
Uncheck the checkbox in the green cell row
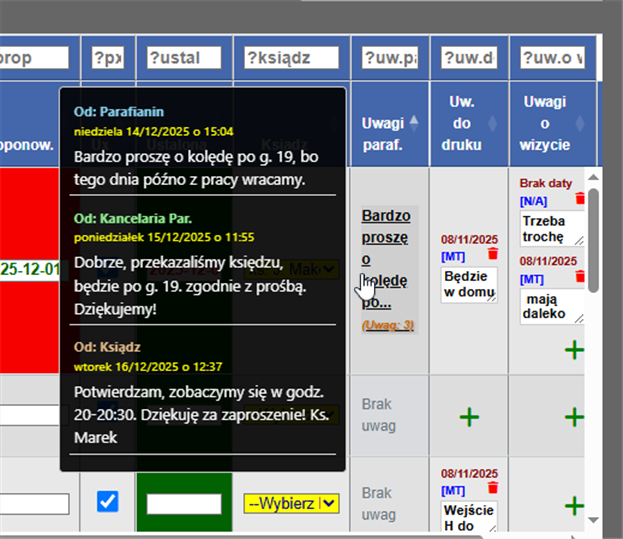108,501
